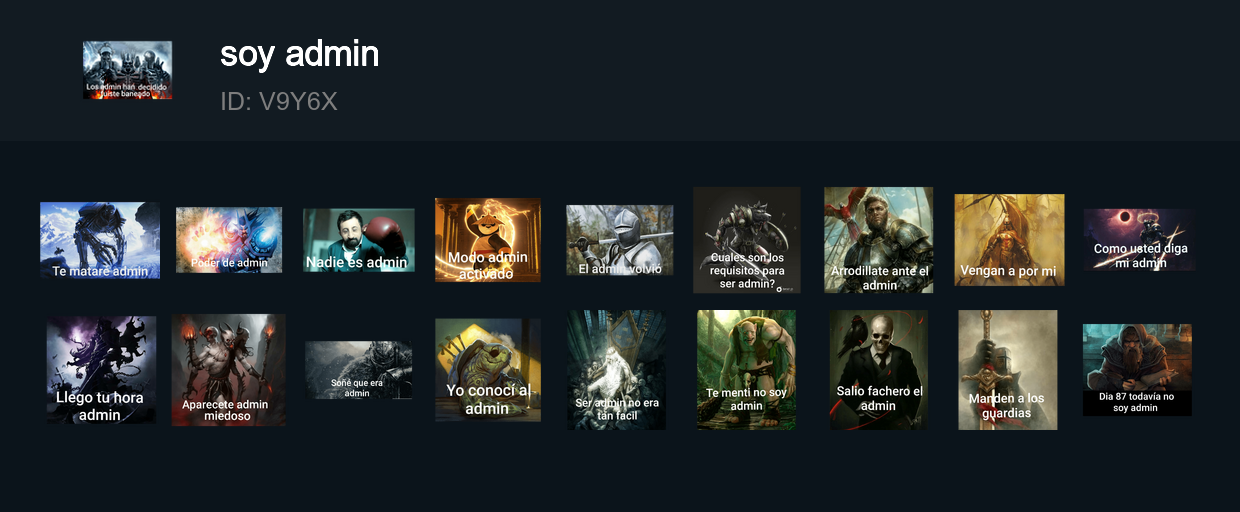Click the 'Manden a los guardias' sticker
1240x512 pixels.
coord(1008,370)
